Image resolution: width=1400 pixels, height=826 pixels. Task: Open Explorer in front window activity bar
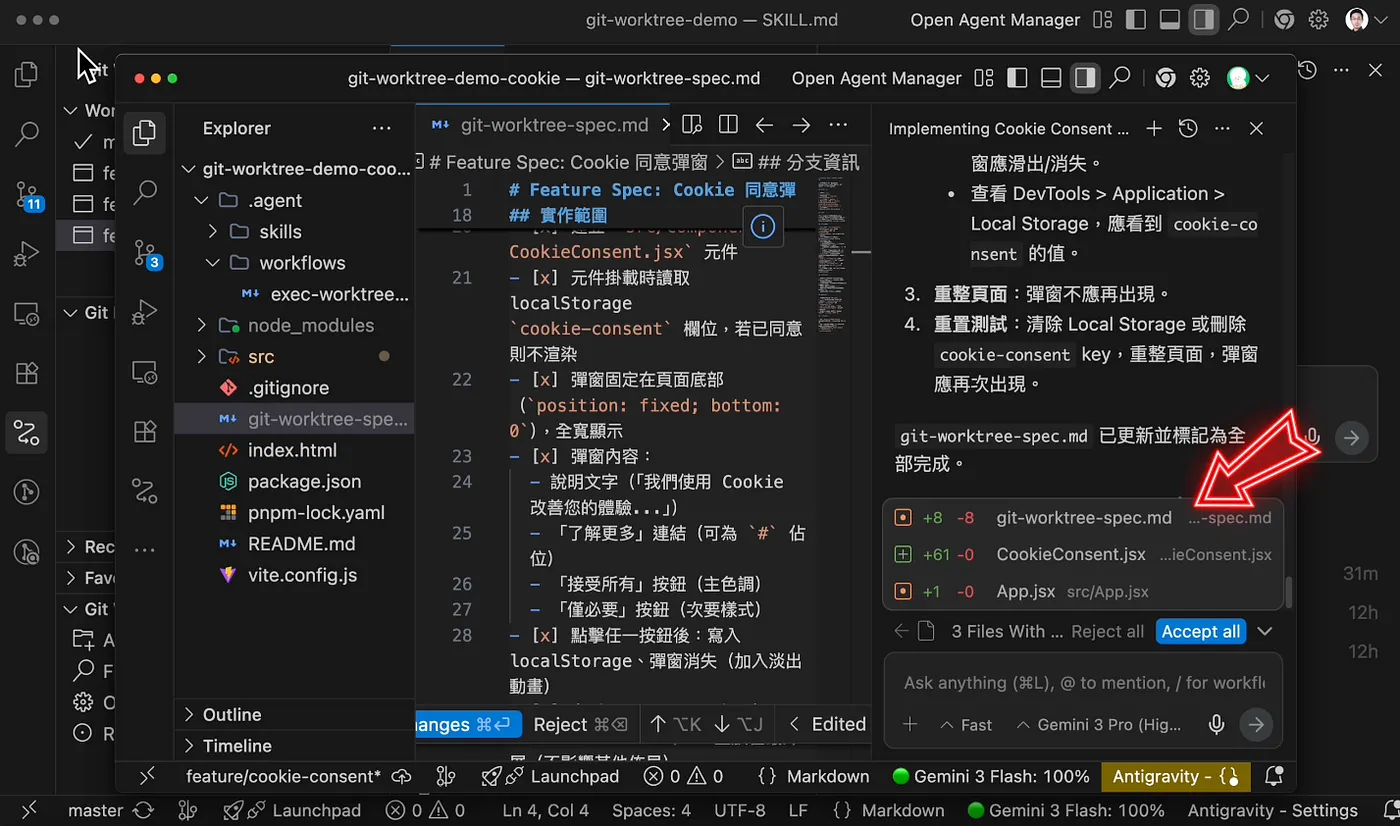click(145, 133)
